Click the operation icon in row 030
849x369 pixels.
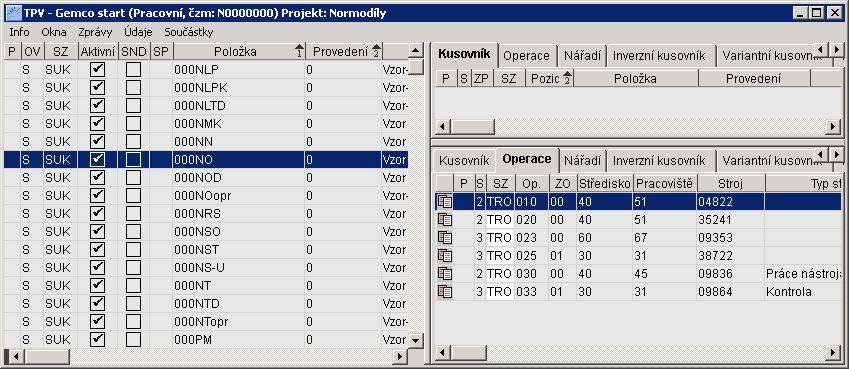pos(445,273)
